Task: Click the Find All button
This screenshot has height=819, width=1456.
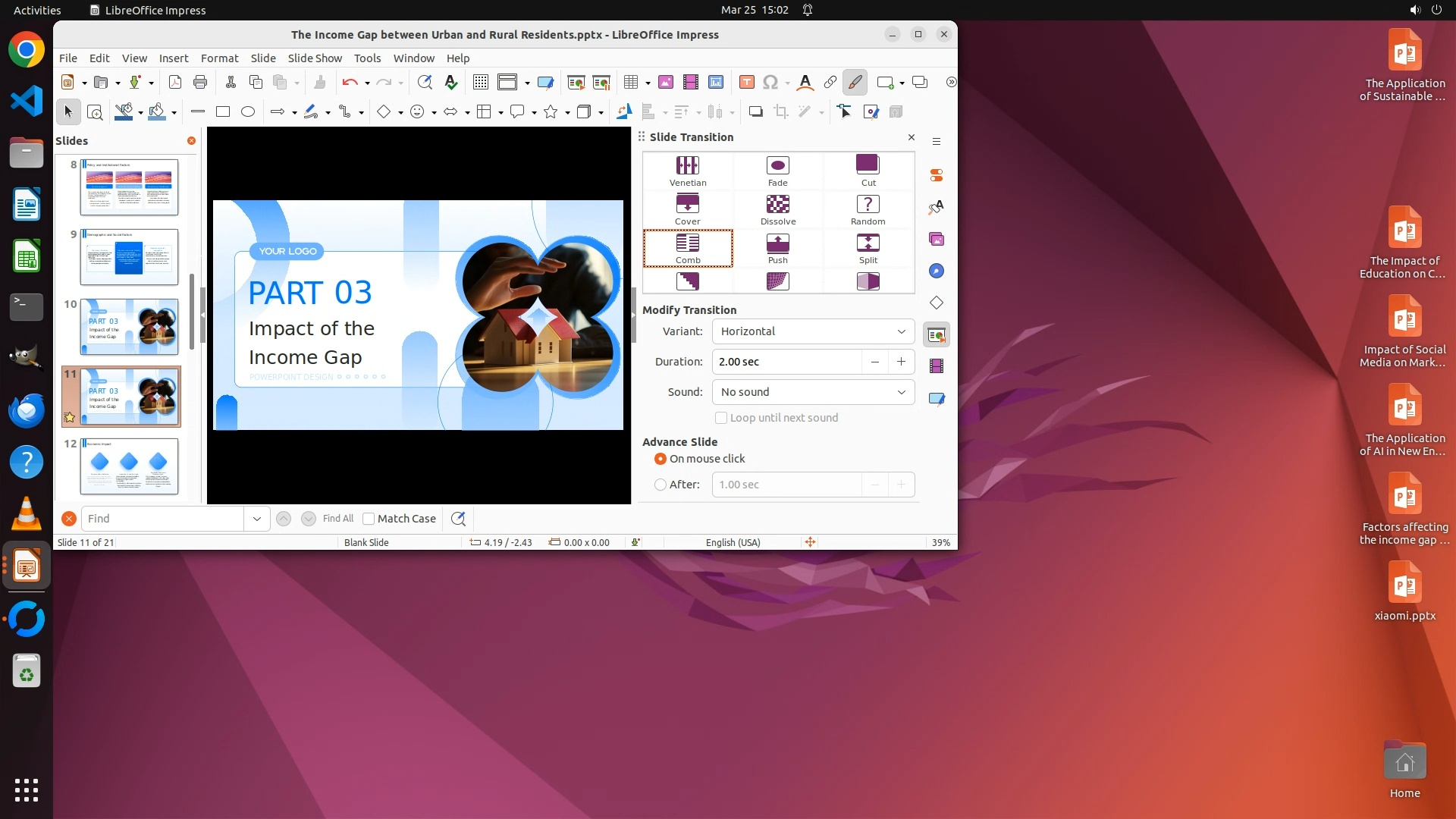Action: coord(337,519)
